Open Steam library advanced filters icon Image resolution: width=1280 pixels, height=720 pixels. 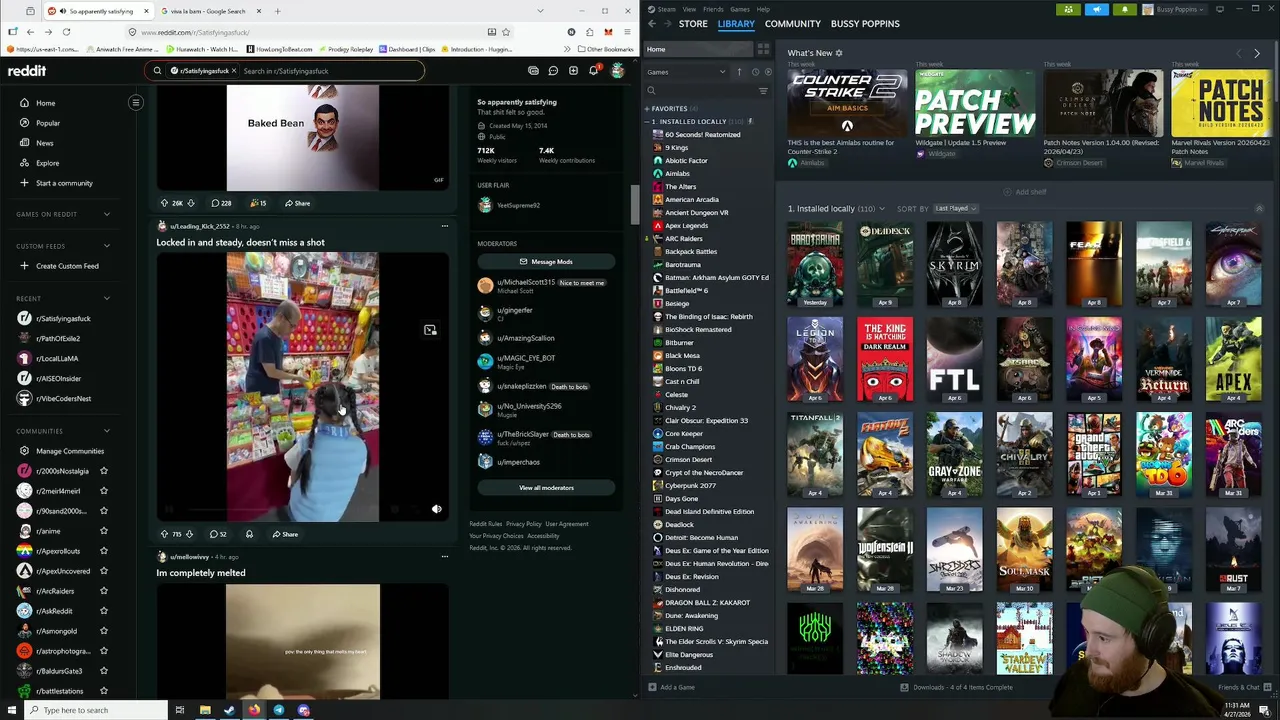(x=763, y=91)
